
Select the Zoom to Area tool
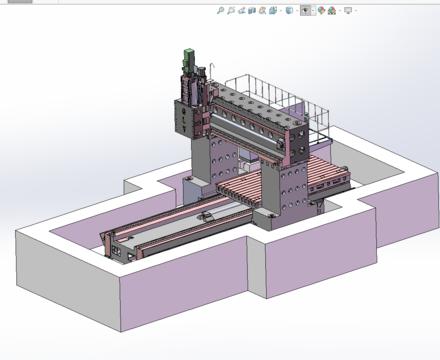(231, 11)
